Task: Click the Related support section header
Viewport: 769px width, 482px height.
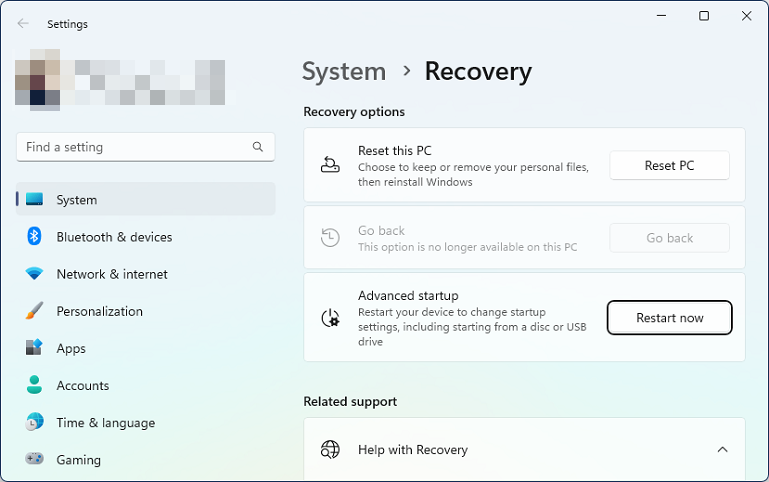Action: click(350, 402)
